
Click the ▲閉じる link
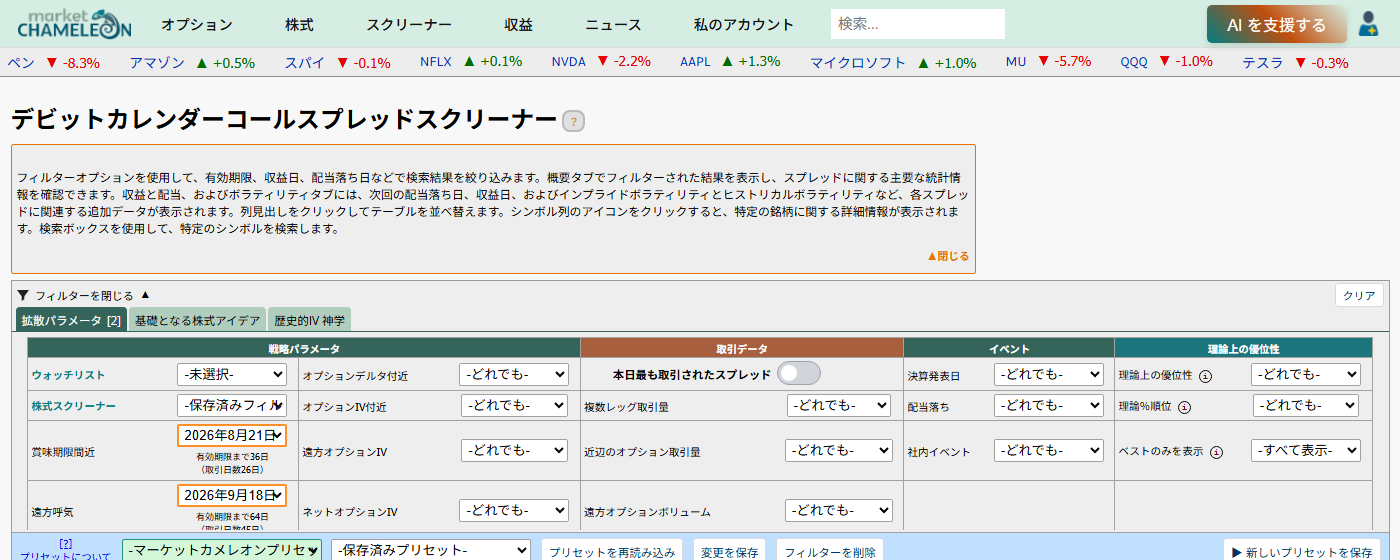click(948, 256)
